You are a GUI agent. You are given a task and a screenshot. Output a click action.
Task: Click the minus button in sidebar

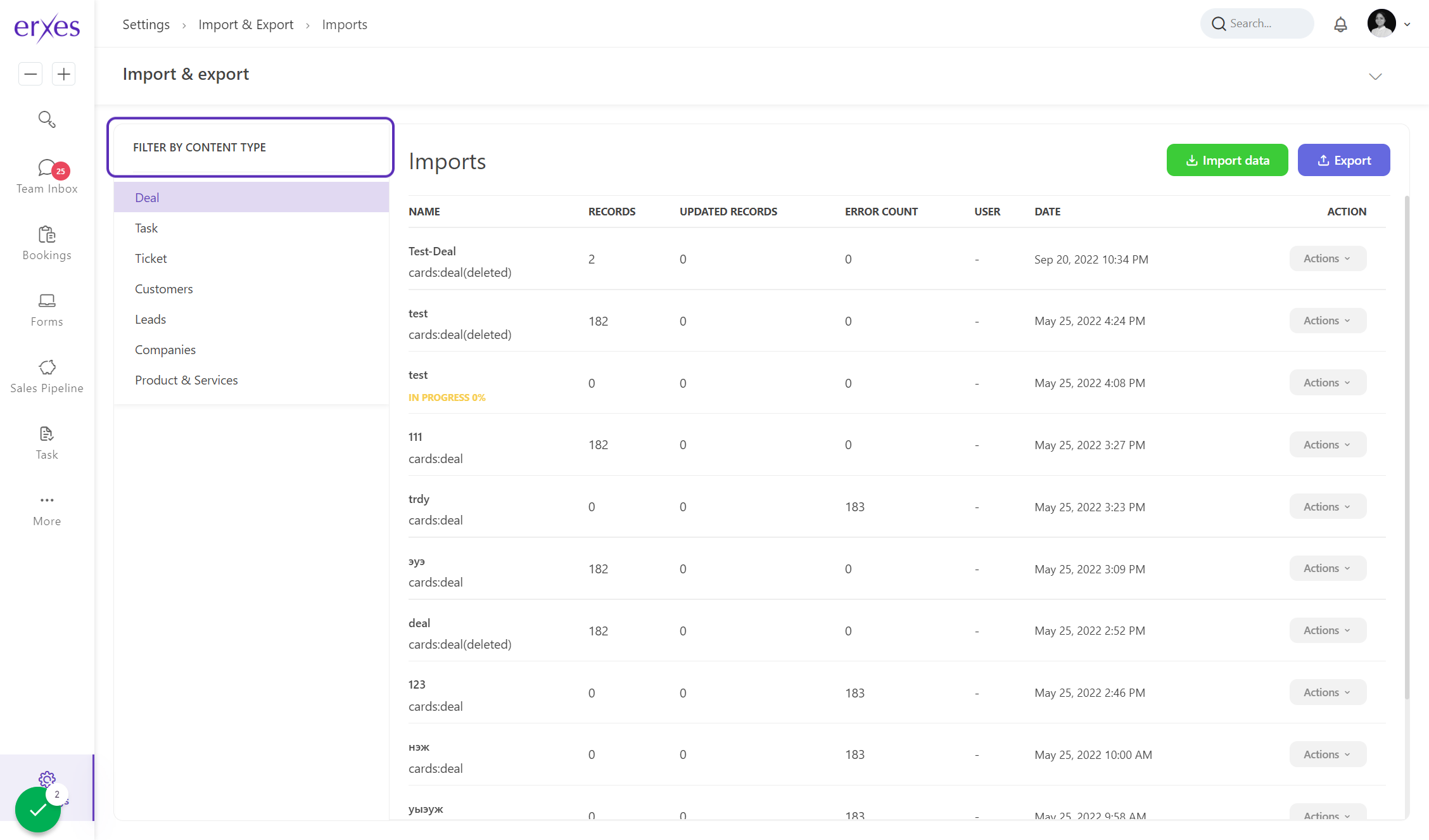coord(30,74)
